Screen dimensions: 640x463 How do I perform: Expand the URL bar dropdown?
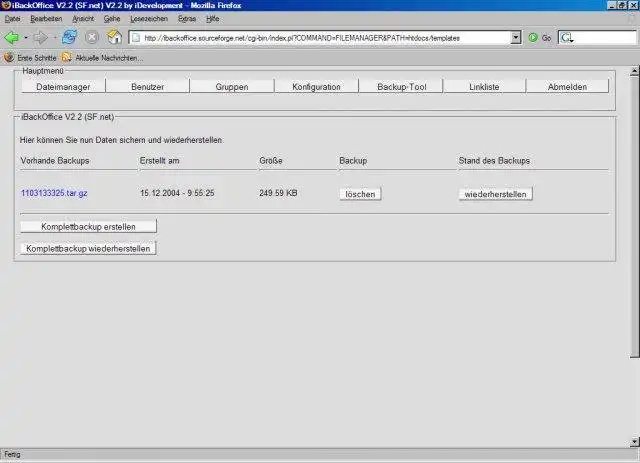click(x=516, y=38)
